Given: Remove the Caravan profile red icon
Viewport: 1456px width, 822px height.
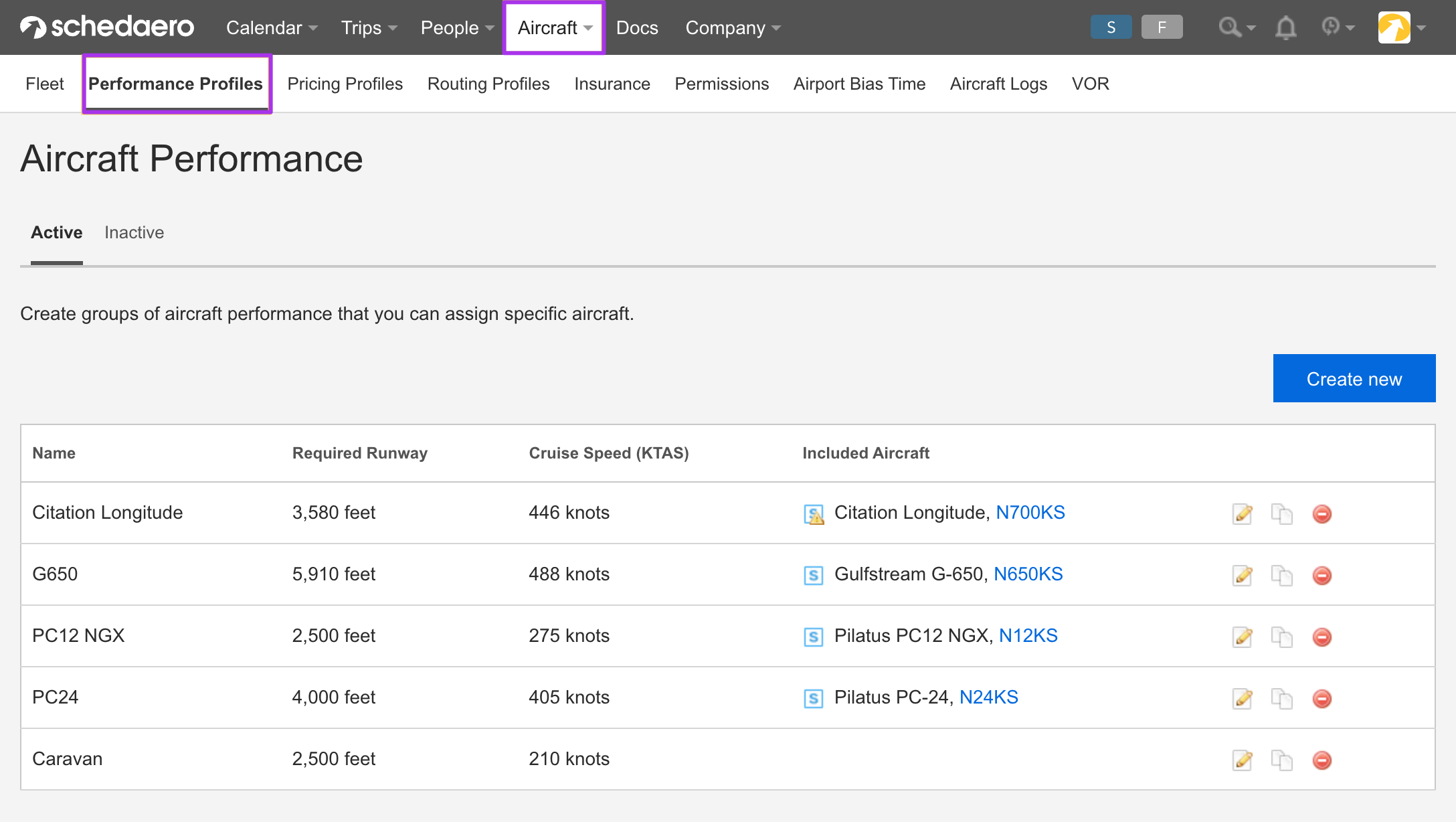Looking at the screenshot, I should (1322, 760).
